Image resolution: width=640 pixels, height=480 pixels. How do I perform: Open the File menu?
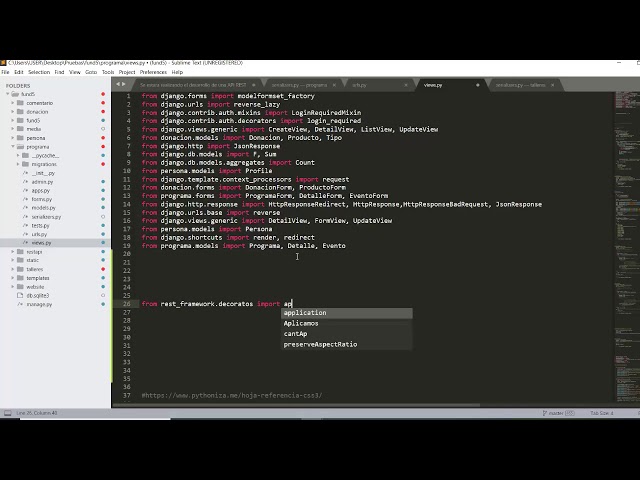(x=5, y=72)
